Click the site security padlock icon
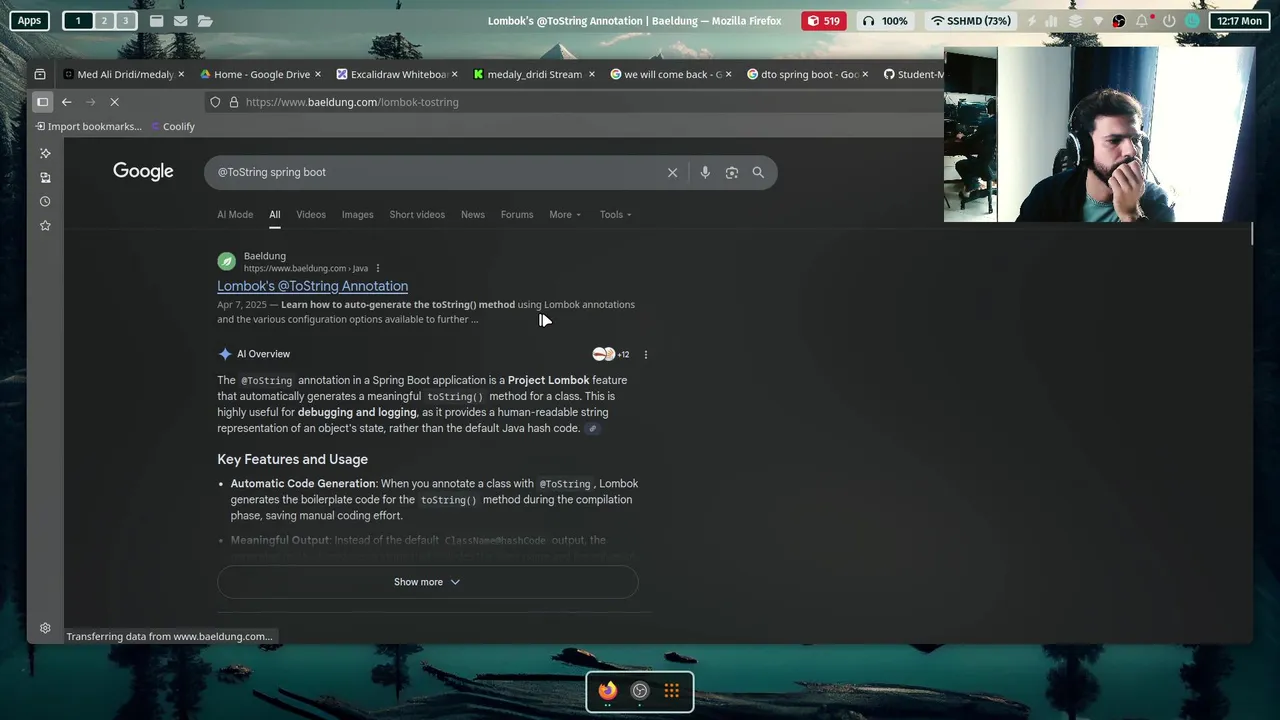Image resolution: width=1280 pixels, height=720 pixels. coord(234,102)
